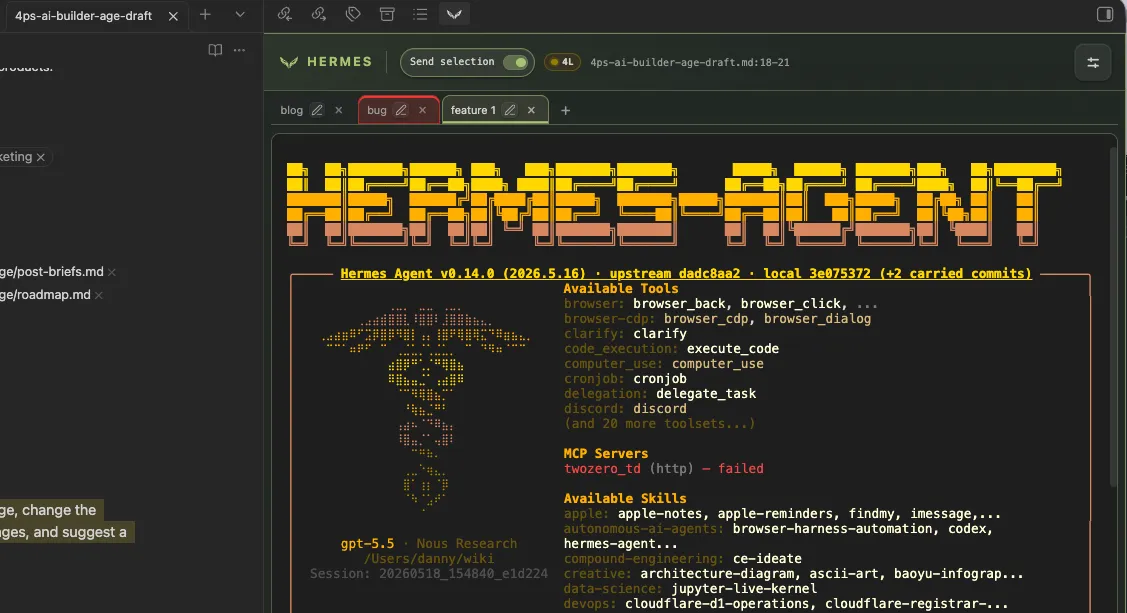Switch to the bug session tab
Screen dimensions: 1127x613
pyautogui.click(x=377, y=110)
